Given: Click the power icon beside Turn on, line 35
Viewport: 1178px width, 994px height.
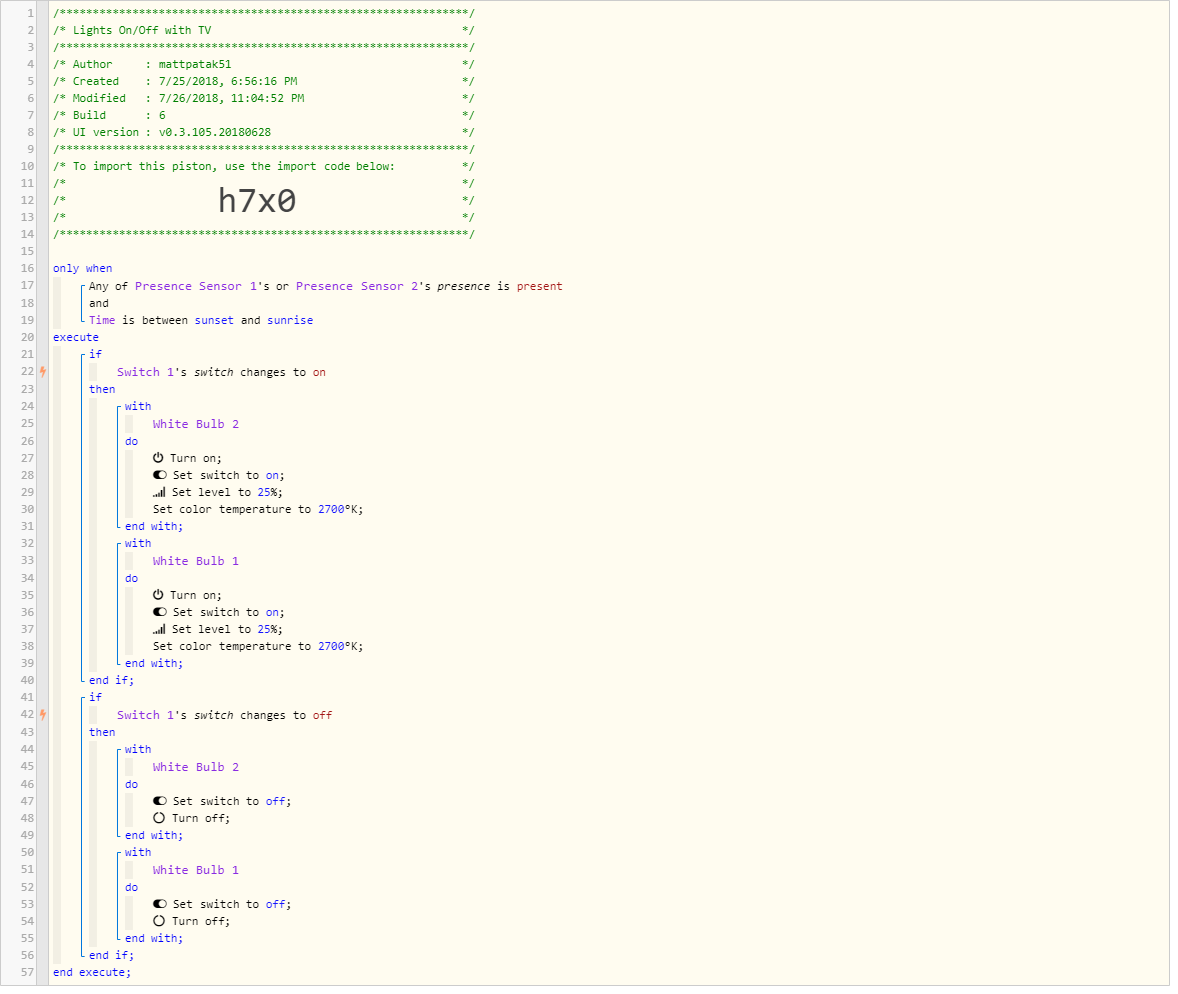Looking at the screenshot, I should [x=159, y=595].
